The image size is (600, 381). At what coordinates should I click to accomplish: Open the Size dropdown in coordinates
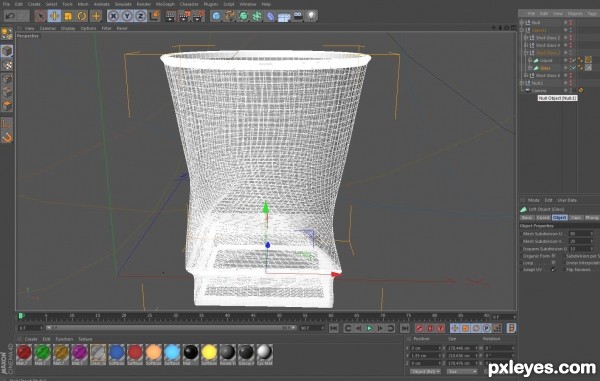click(462, 371)
